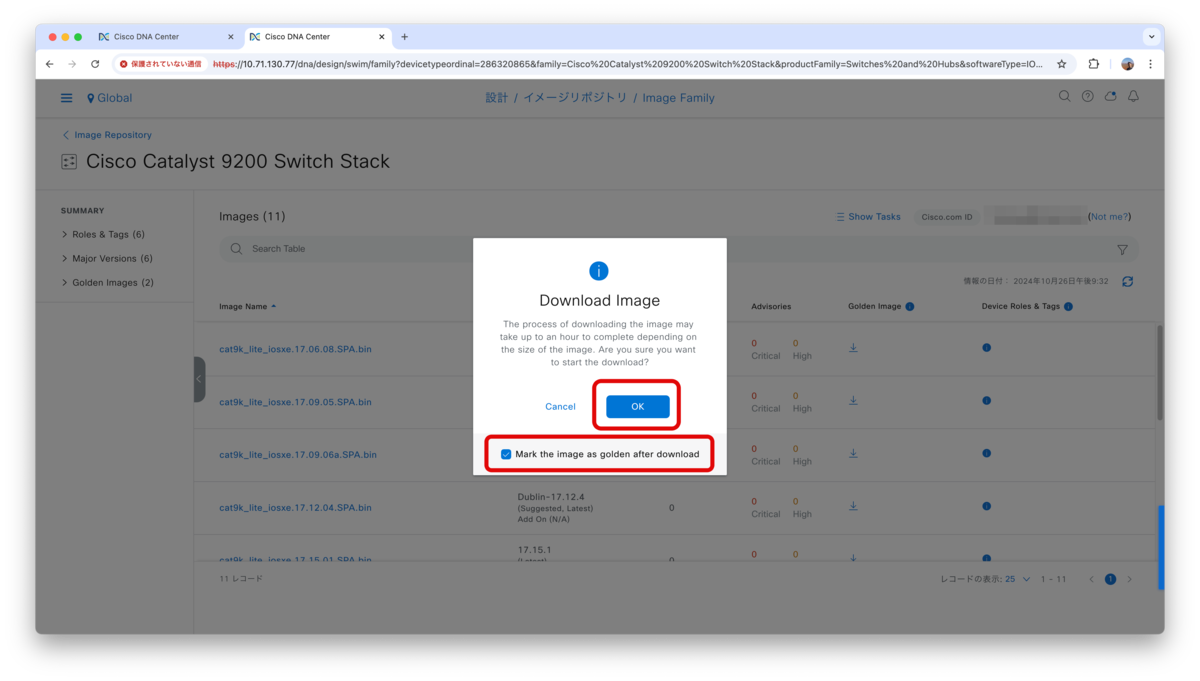Download golden image for 17.12.04 row
The width and height of the screenshot is (1200, 681).
tap(853, 506)
